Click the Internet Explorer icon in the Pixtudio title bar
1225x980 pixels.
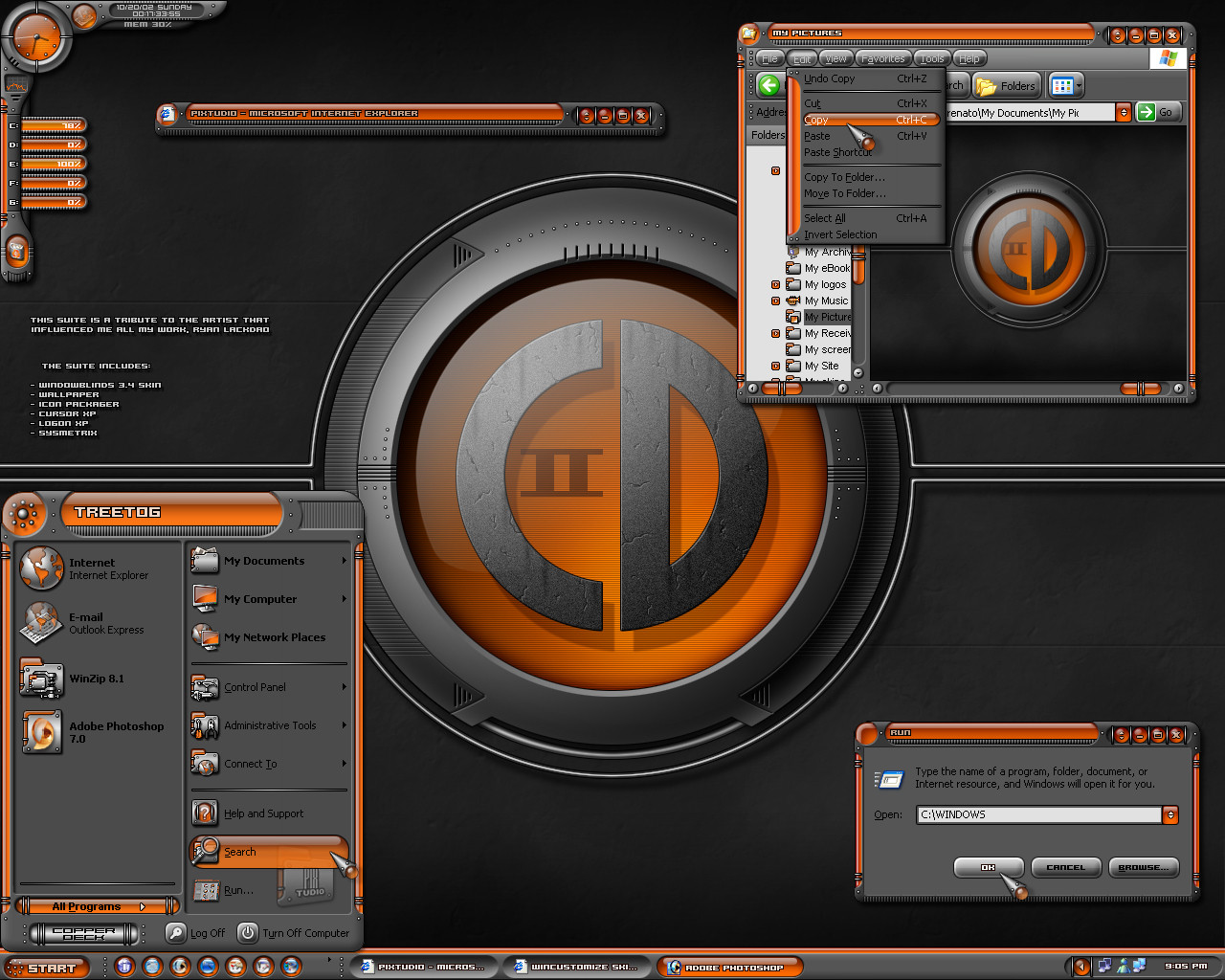[167, 114]
